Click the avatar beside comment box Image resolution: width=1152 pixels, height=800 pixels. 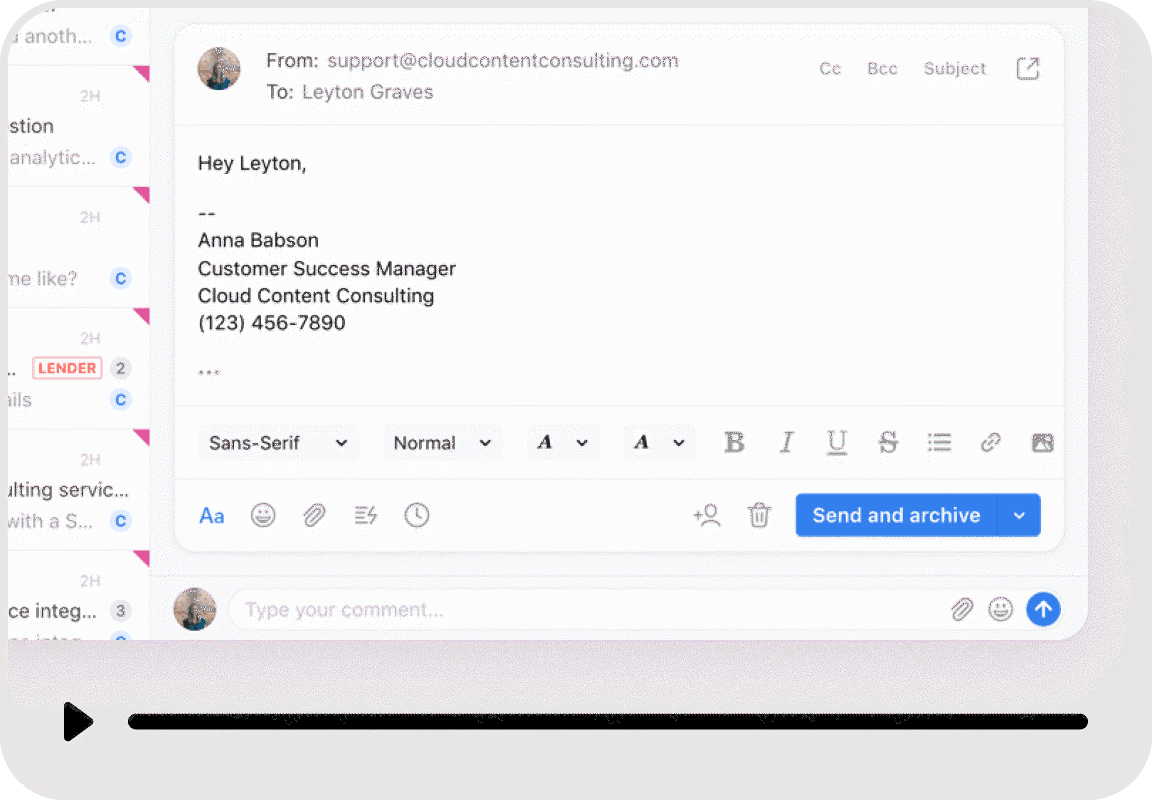coord(195,609)
